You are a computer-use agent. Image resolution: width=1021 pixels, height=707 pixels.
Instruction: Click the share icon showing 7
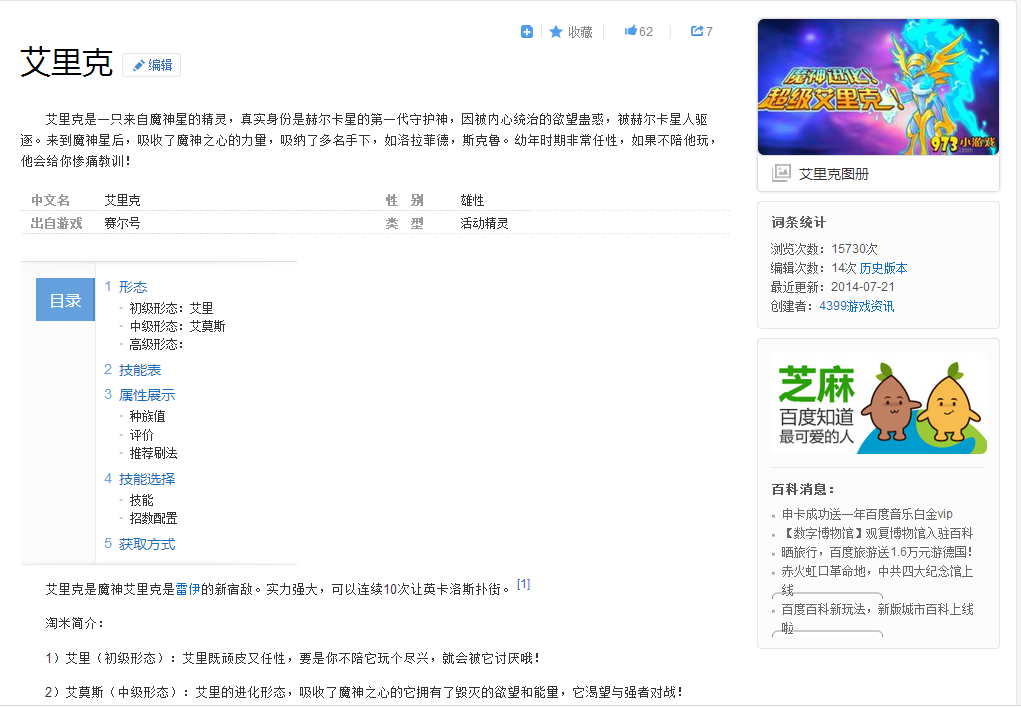coord(697,31)
